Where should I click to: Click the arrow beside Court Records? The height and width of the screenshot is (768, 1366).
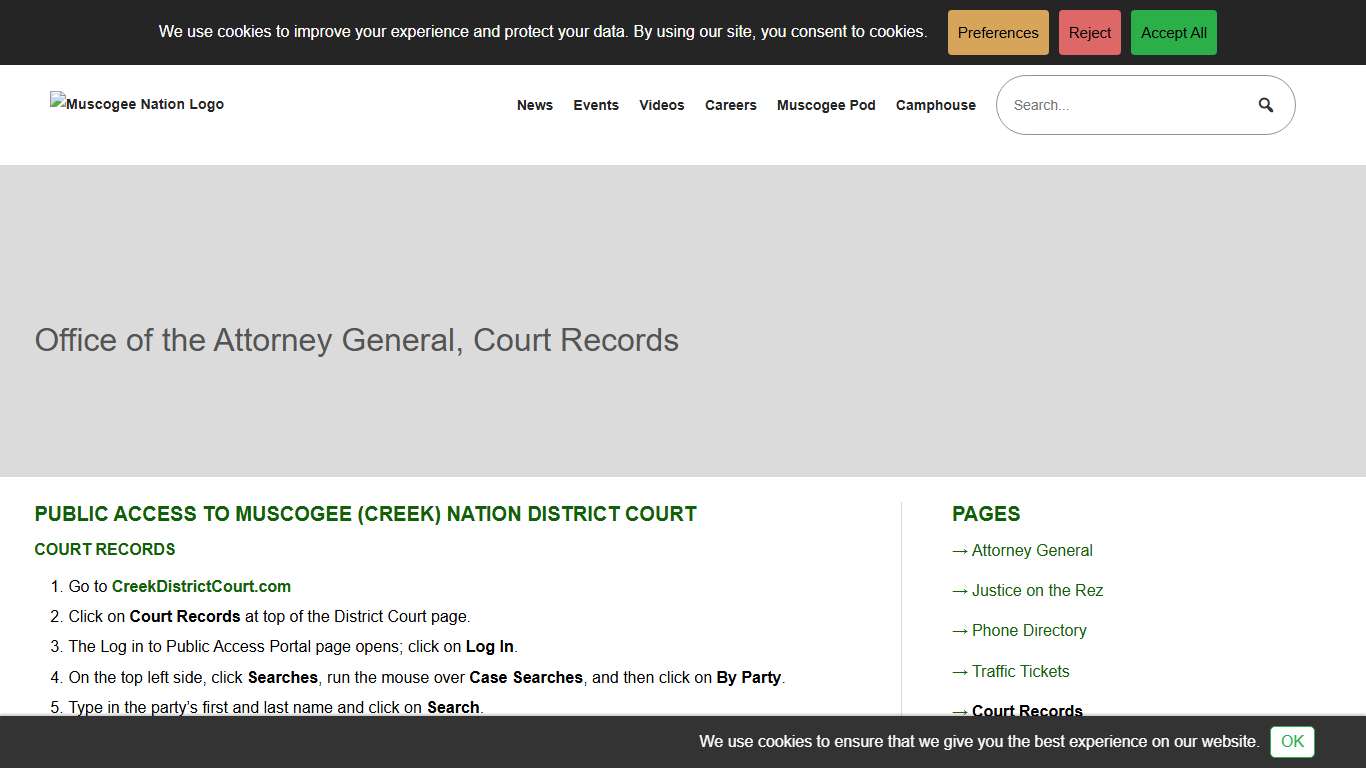[960, 711]
